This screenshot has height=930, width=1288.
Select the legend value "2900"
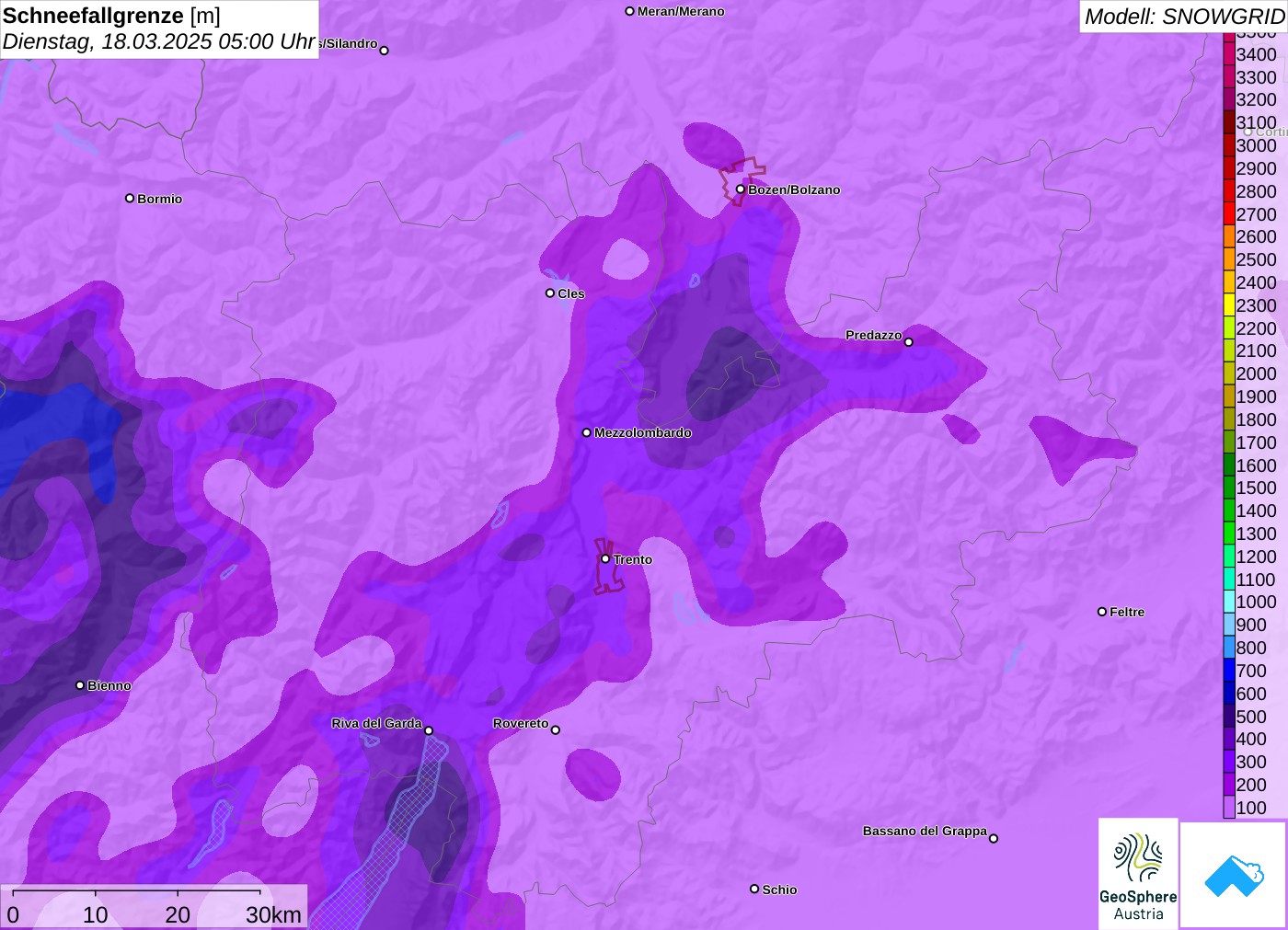(x=1257, y=168)
